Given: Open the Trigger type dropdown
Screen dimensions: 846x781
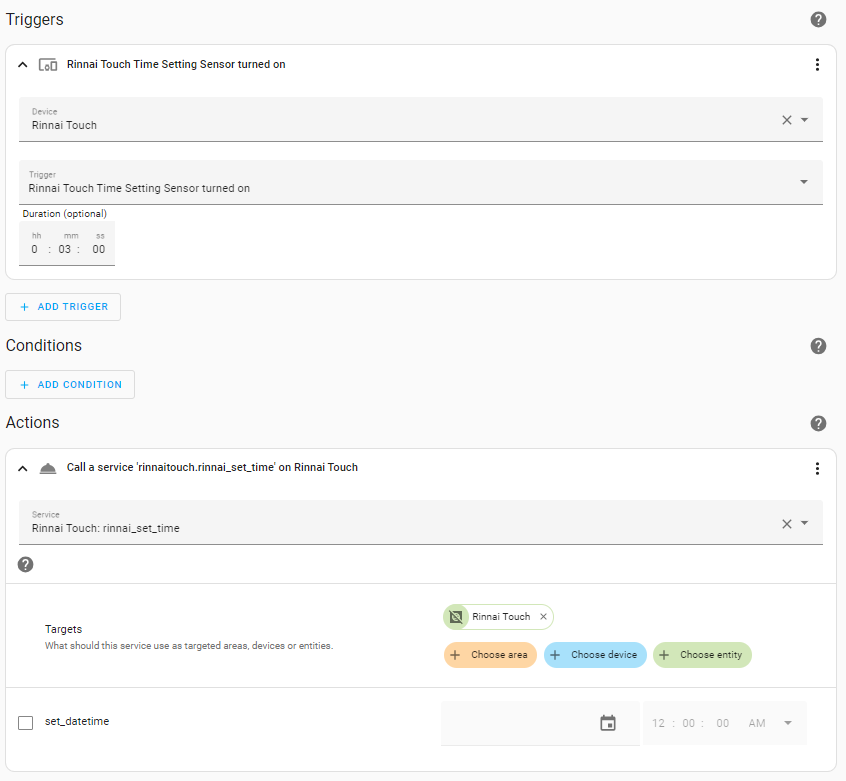Looking at the screenshot, I should (804, 182).
